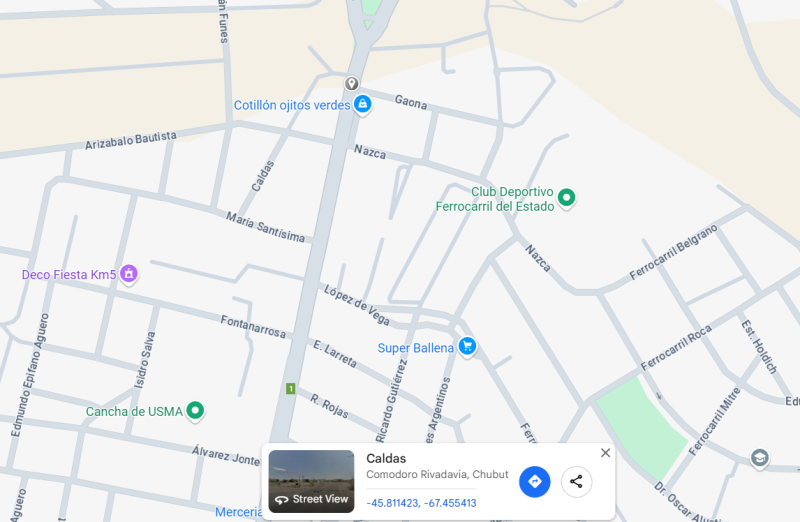800x522 pixels.
Task: Click the Super Ballena text label
Action: point(415,348)
